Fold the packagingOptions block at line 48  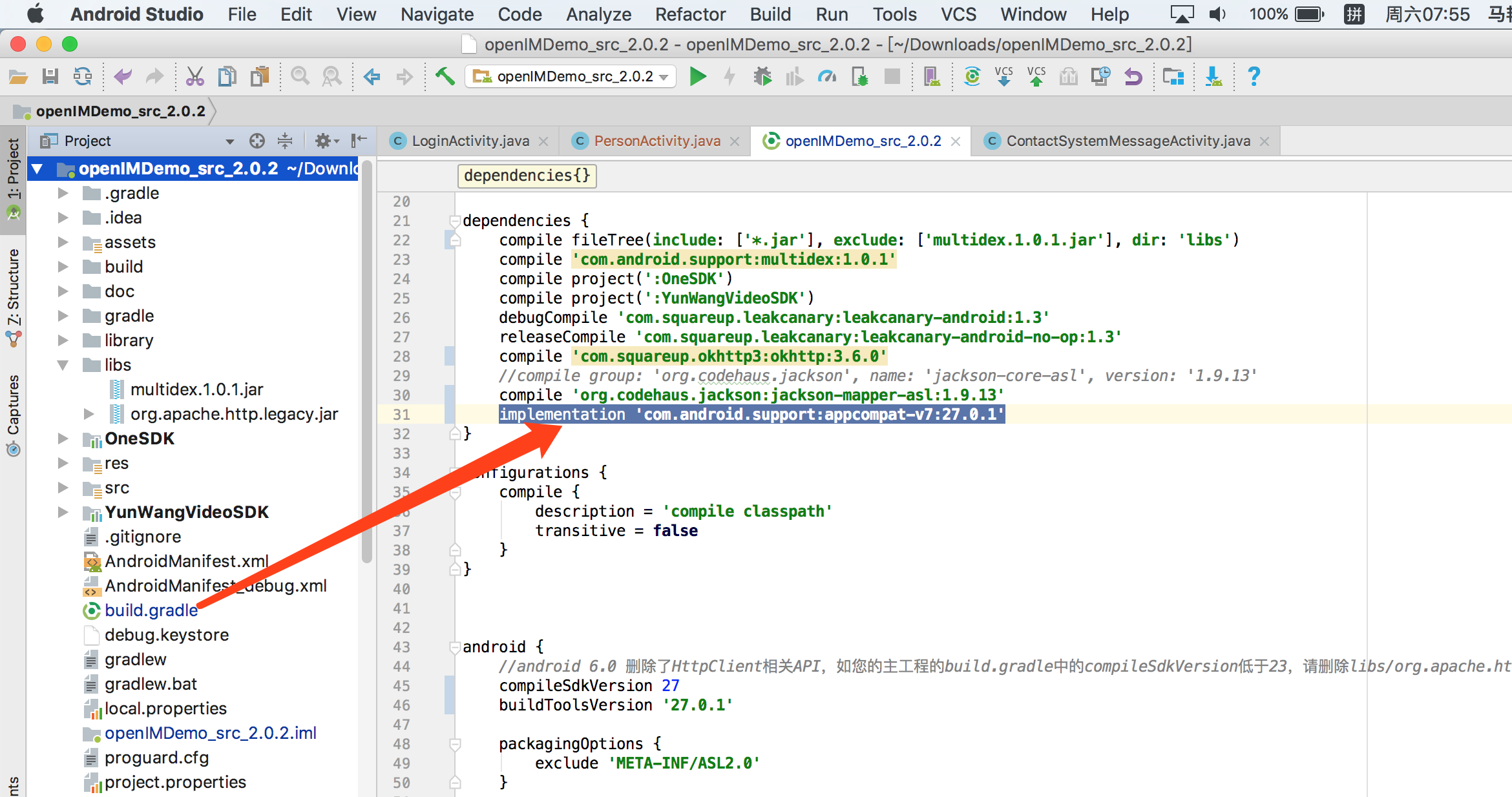(x=455, y=744)
